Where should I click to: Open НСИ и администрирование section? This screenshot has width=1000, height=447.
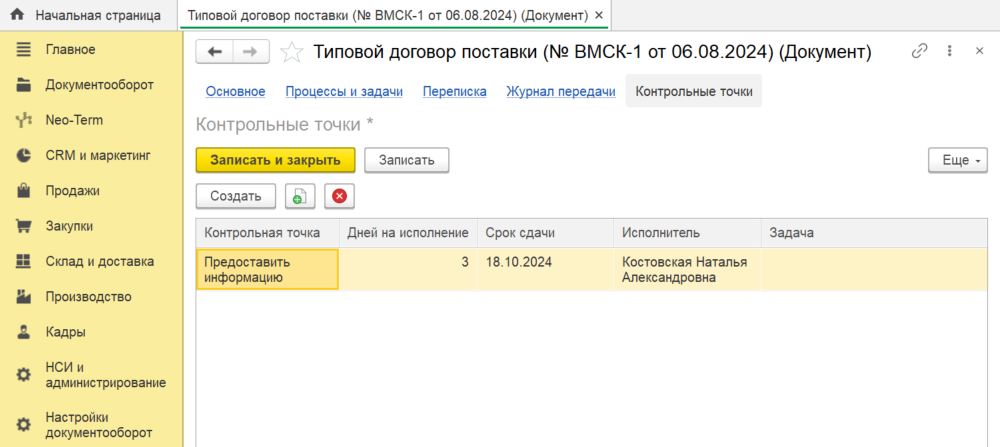105,375
